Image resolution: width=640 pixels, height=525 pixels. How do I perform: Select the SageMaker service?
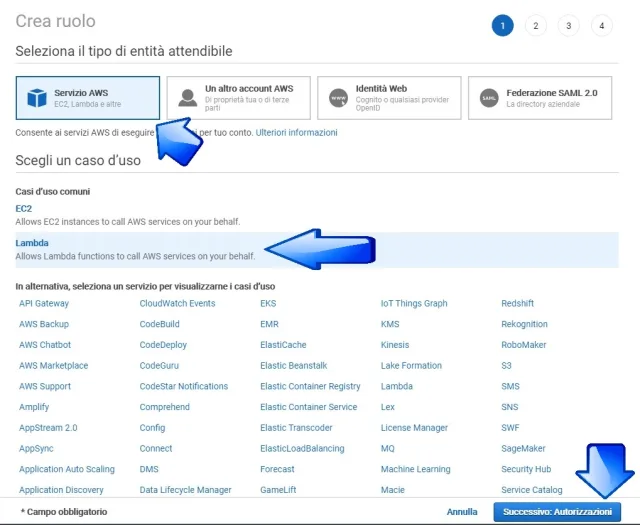pos(523,448)
